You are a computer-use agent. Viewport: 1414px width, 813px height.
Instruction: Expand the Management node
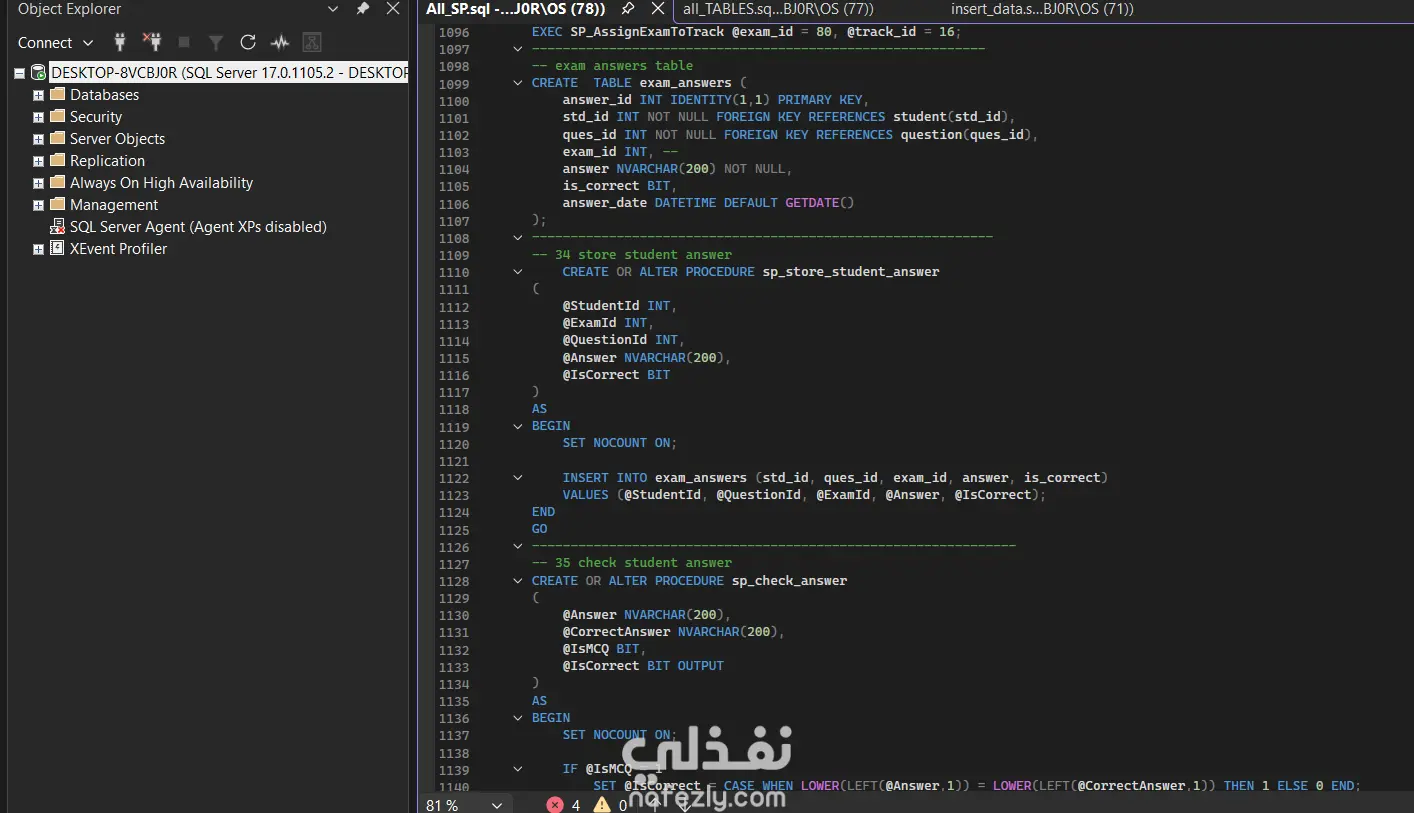(x=38, y=205)
